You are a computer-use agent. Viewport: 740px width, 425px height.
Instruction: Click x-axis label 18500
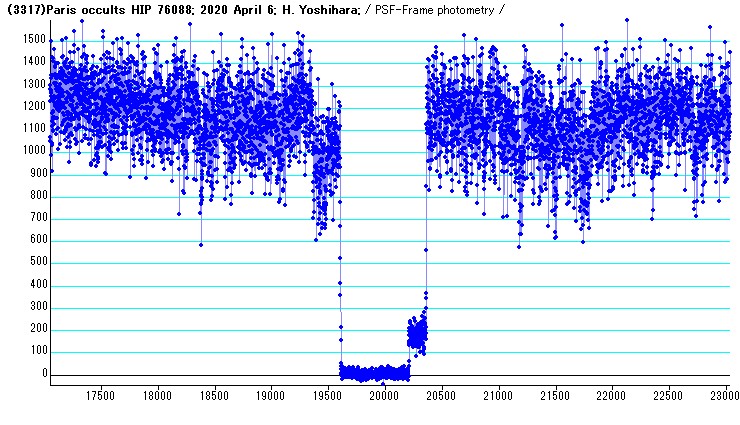point(214,395)
